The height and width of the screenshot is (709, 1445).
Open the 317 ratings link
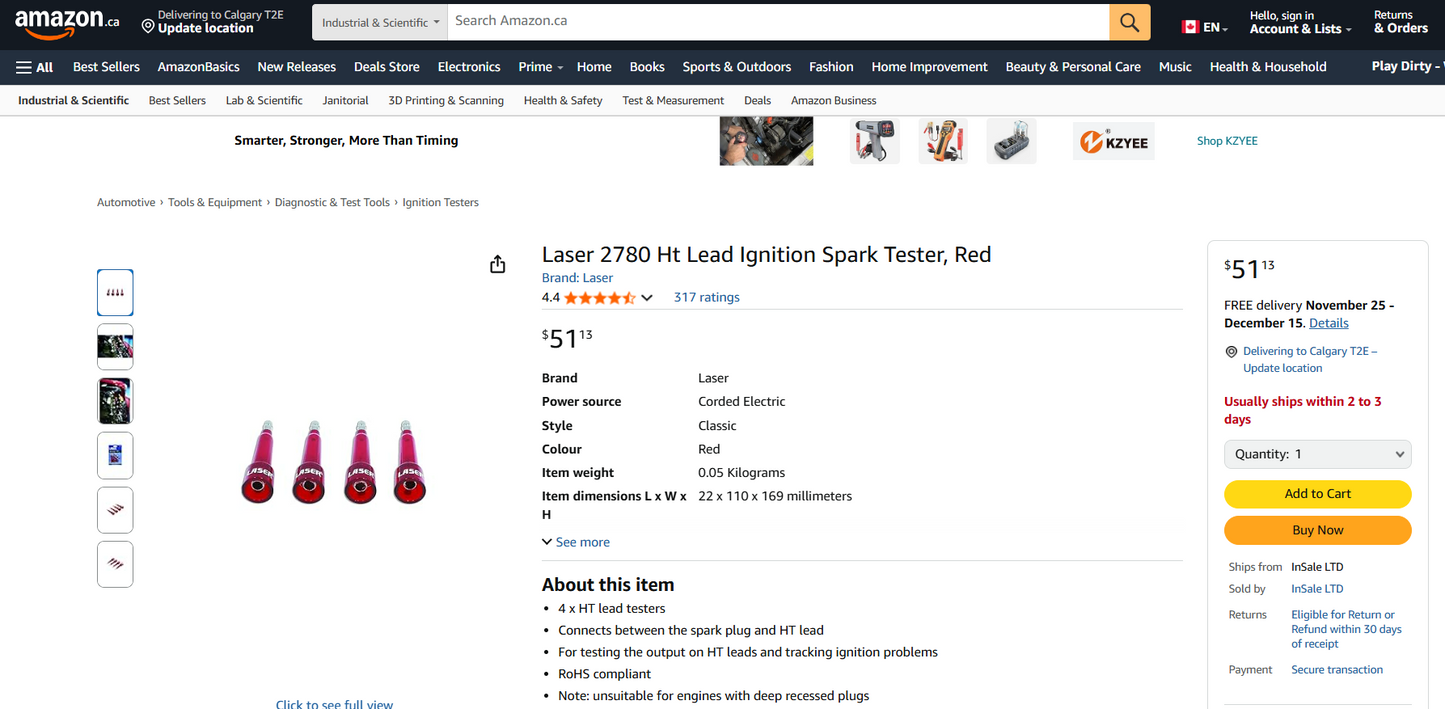click(x=706, y=297)
